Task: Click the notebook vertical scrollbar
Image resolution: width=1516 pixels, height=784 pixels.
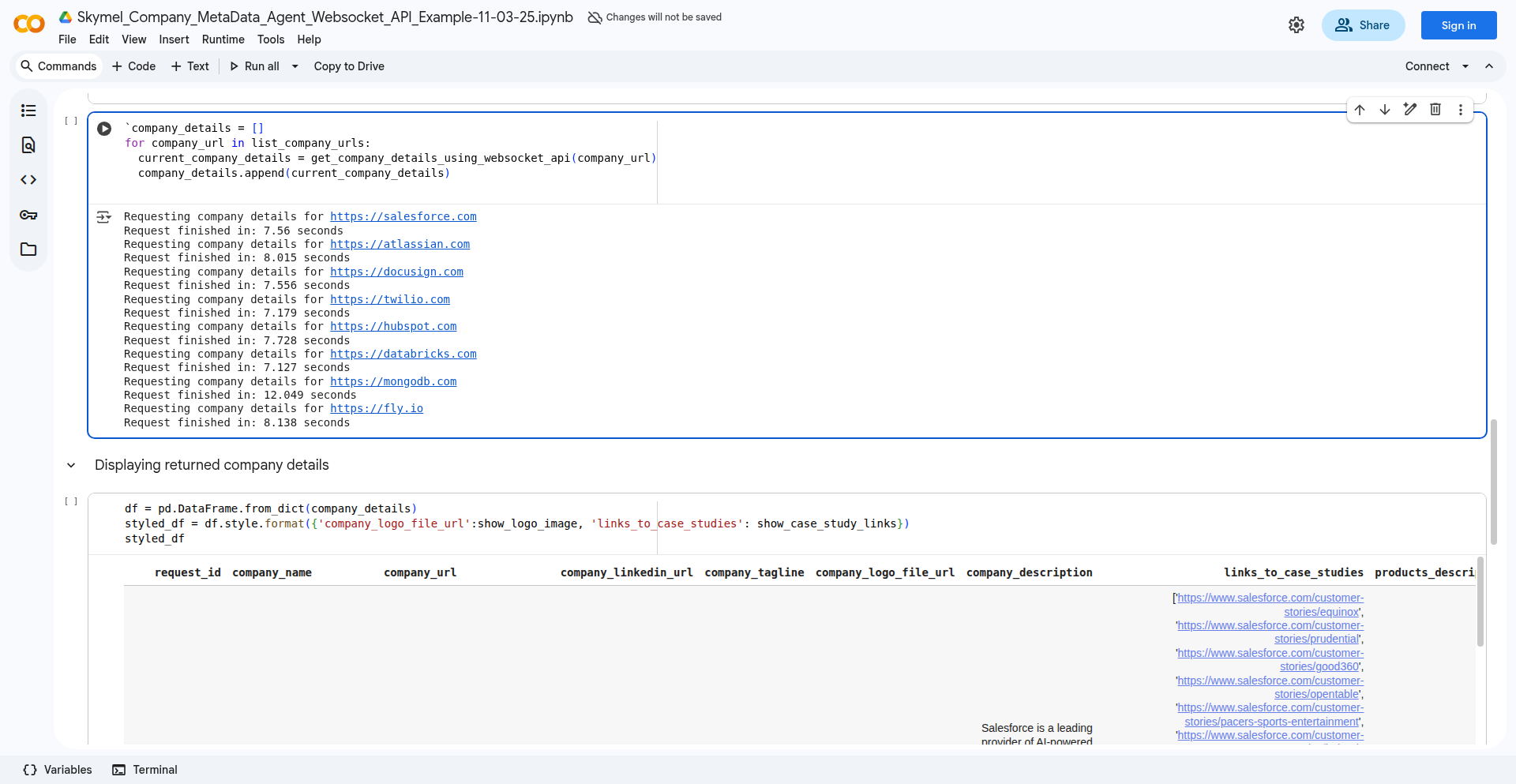Action: tap(1493, 482)
